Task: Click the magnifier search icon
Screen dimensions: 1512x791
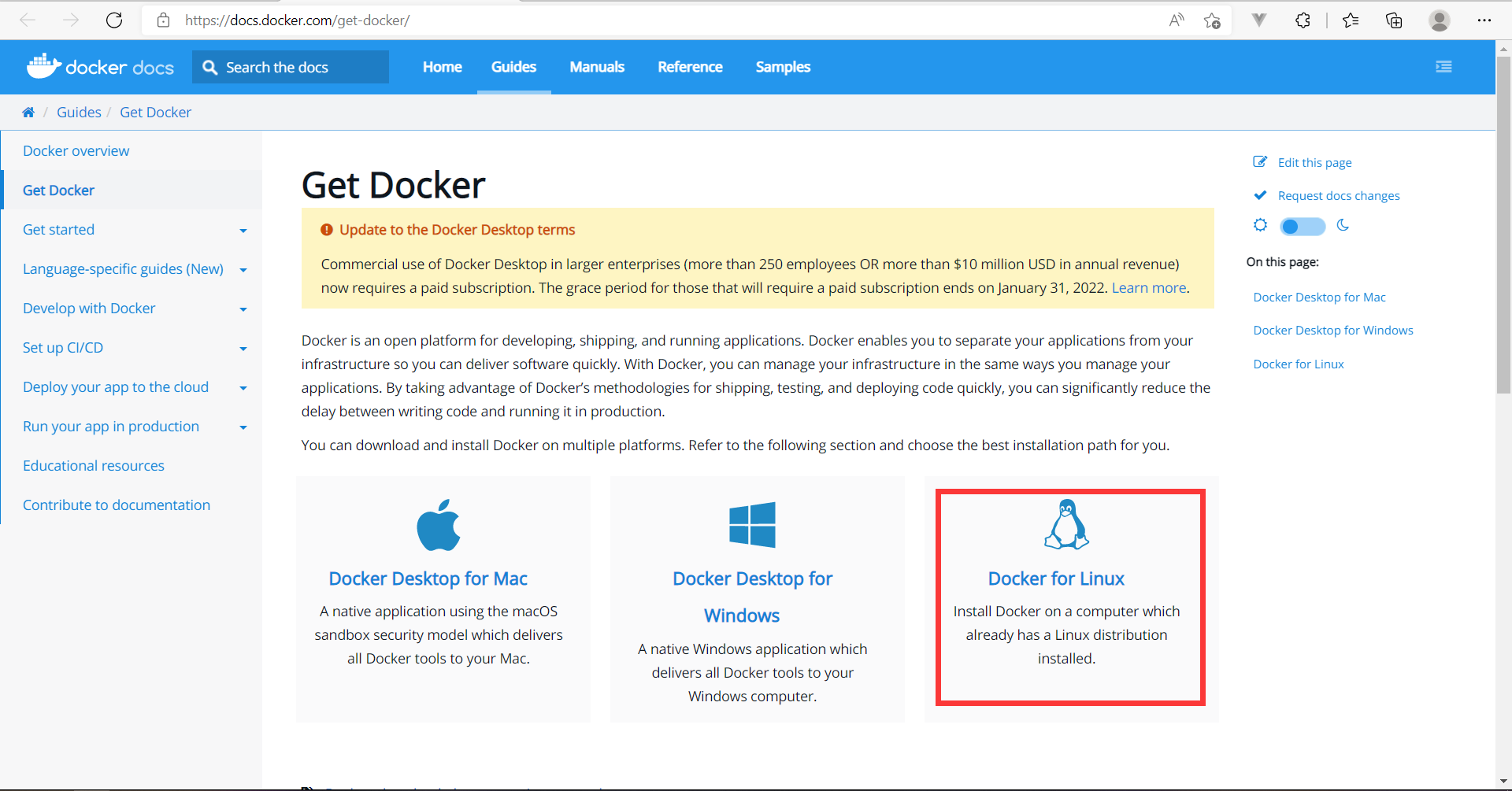Action: tap(209, 68)
